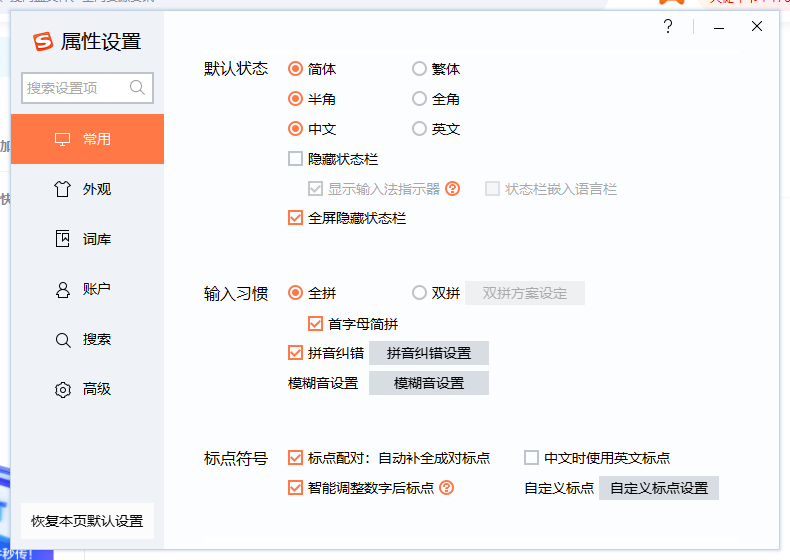This screenshot has width=790, height=560.
Task: Go to the 账户 tab
Action: 87,289
